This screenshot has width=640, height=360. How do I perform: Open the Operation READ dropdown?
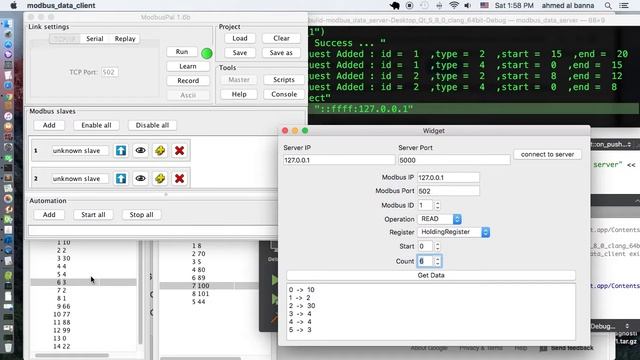click(439, 219)
